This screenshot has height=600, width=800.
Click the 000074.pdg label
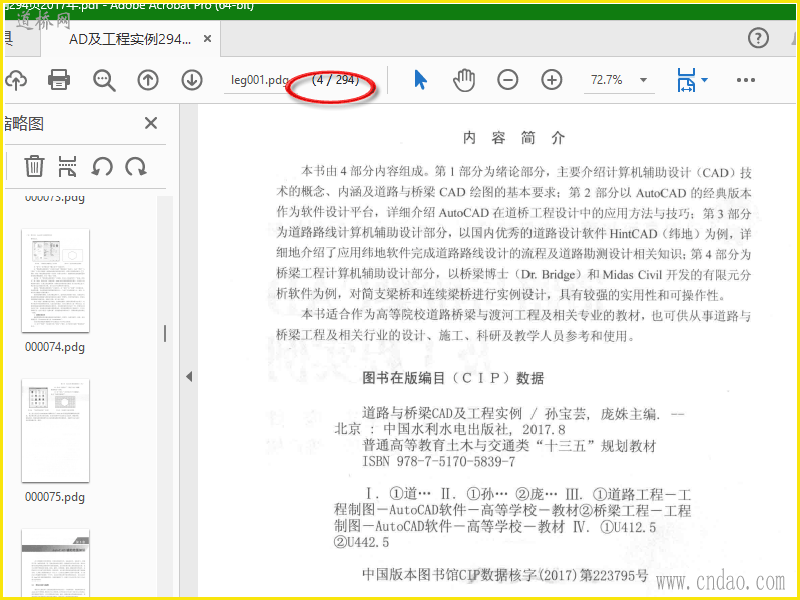(x=55, y=347)
